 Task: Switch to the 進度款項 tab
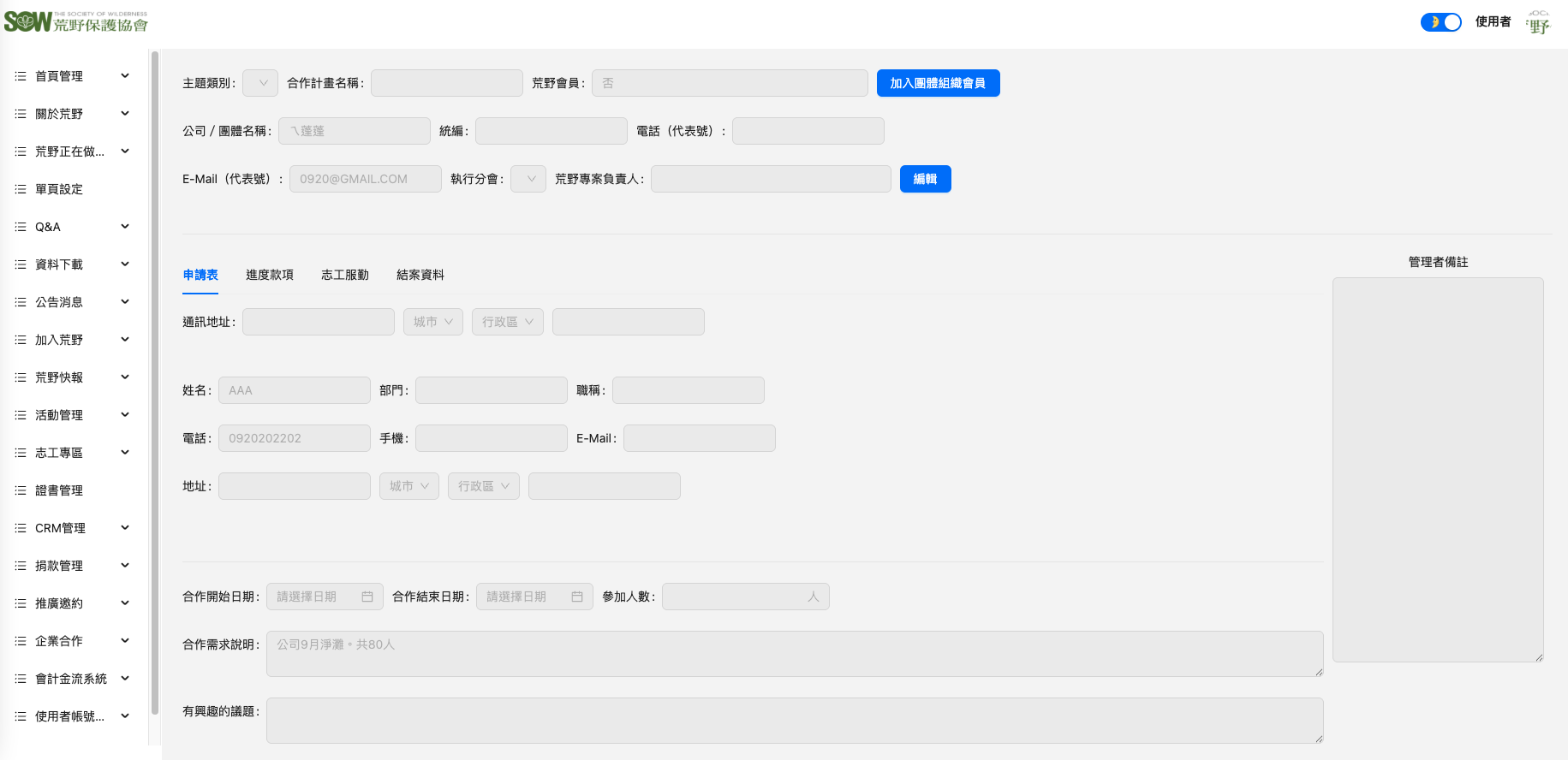[x=270, y=275]
